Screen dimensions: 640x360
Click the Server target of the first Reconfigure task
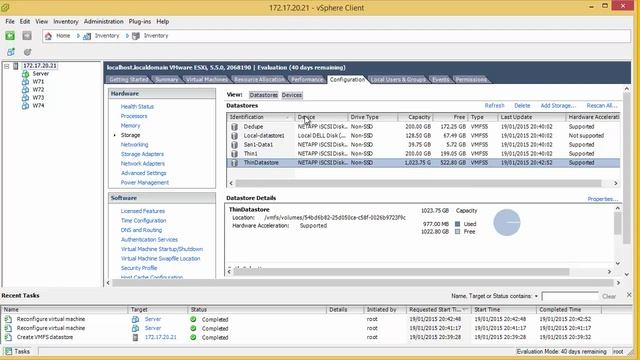[153, 319]
